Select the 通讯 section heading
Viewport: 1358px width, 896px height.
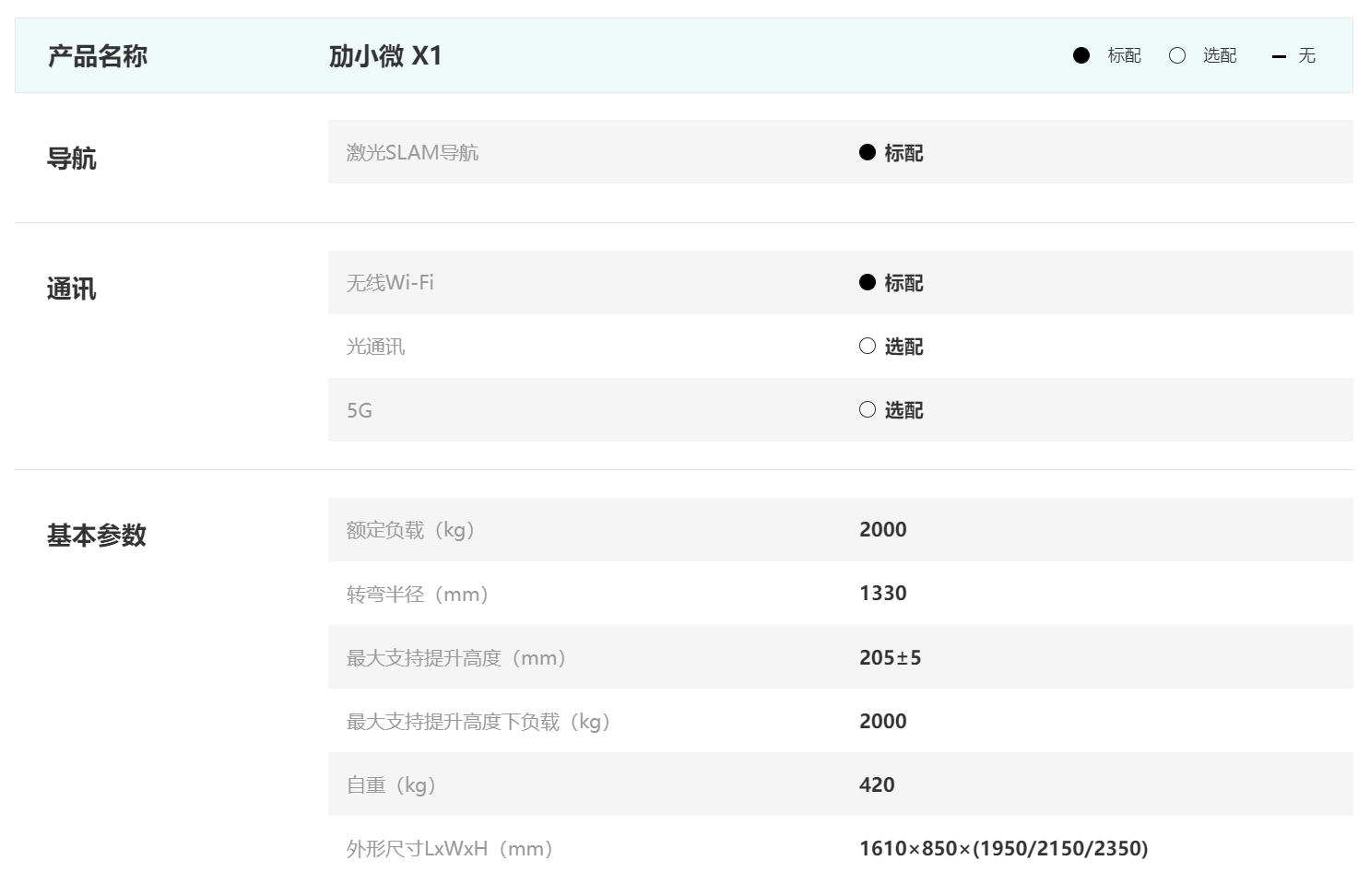coord(71,289)
